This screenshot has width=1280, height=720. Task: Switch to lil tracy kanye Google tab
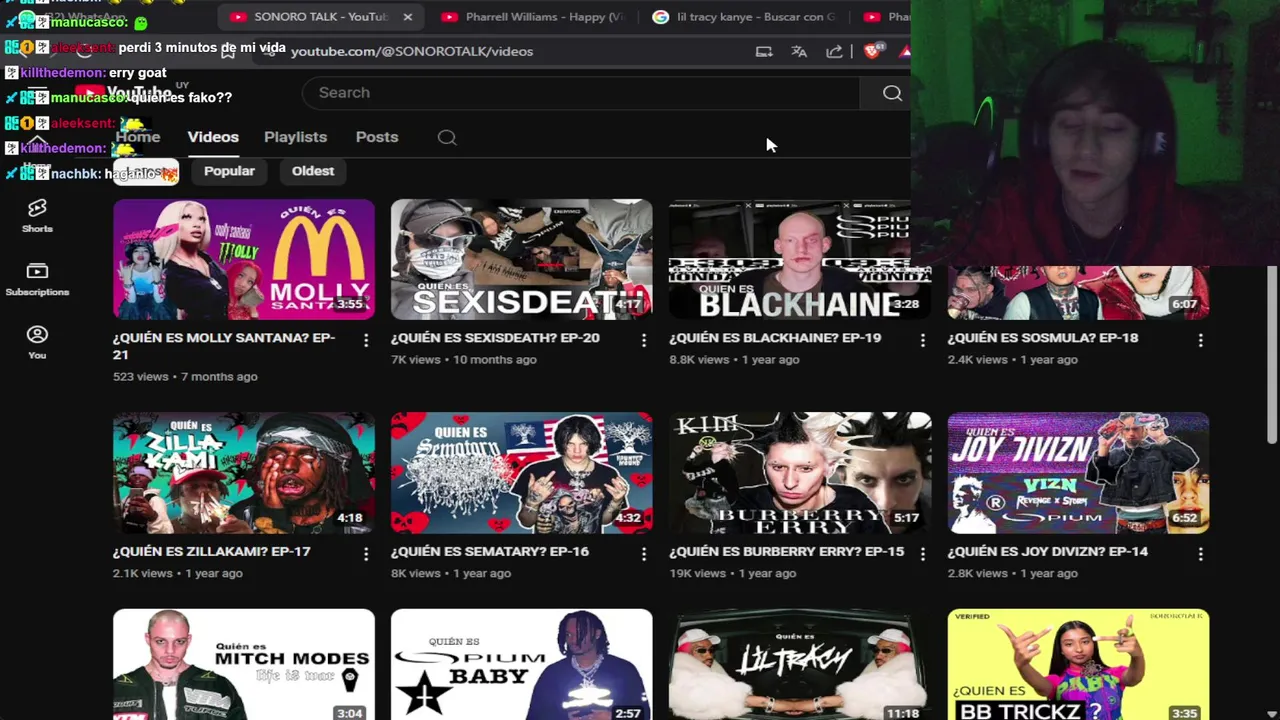pyautogui.click(x=745, y=17)
